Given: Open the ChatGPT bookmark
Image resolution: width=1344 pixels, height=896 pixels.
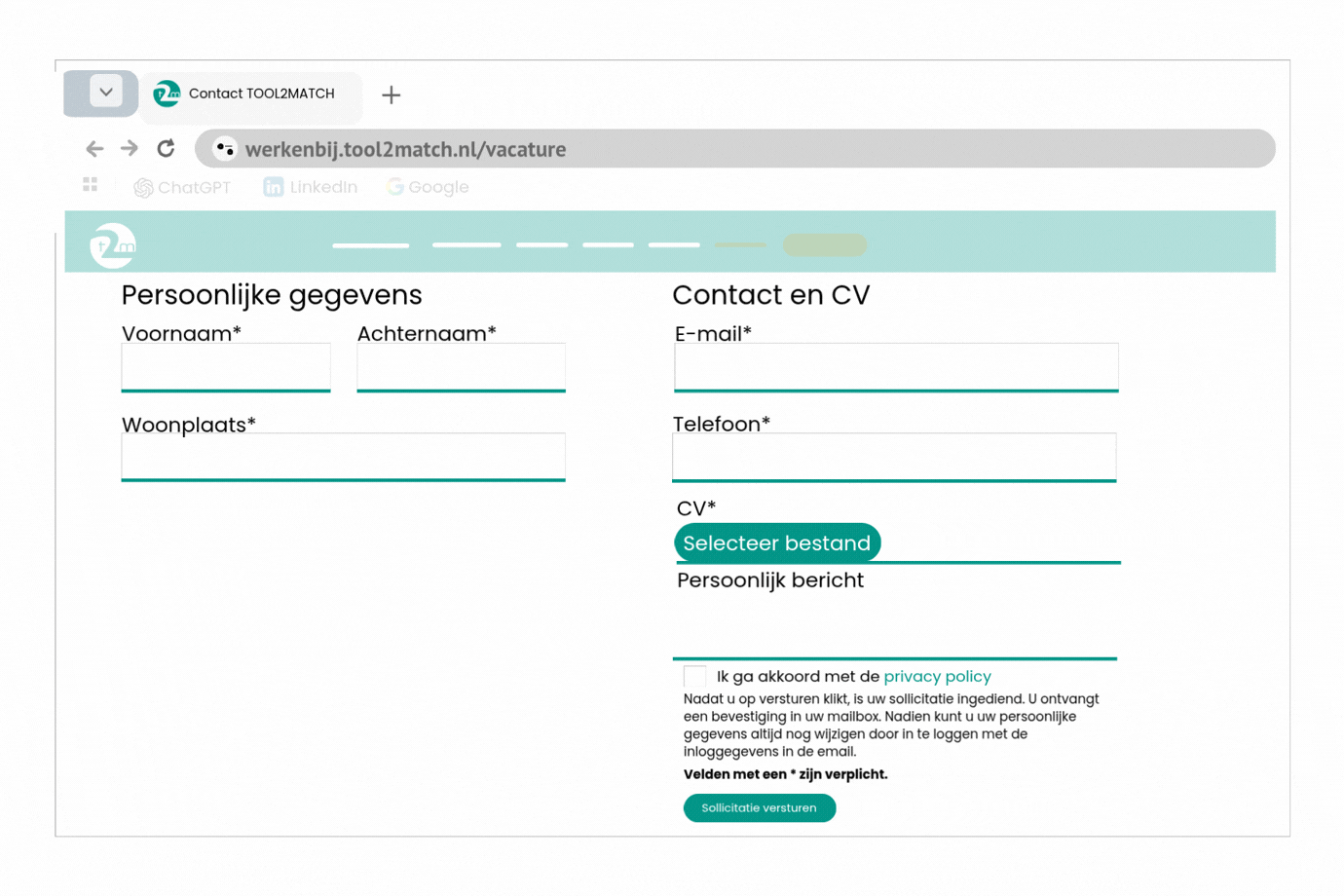Looking at the screenshot, I should tap(182, 187).
